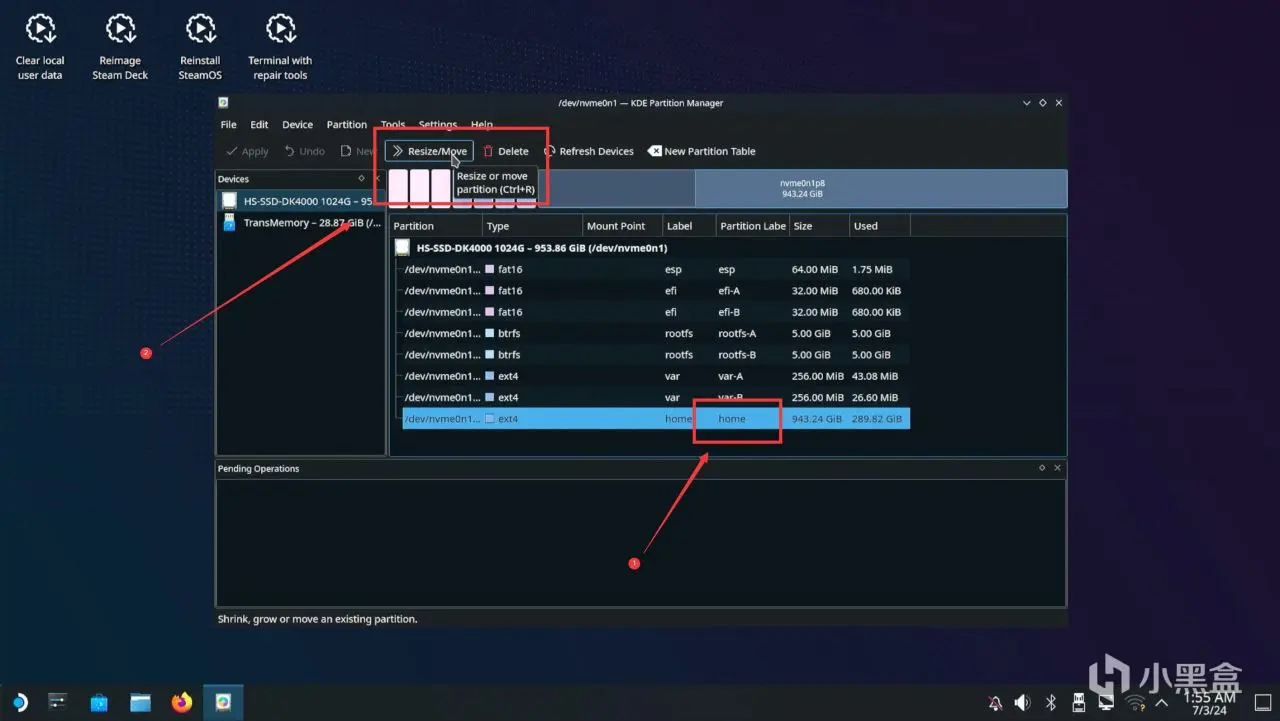Open the Reinstall SteamOS desktop shortcut
The height and width of the screenshot is (721, 1280).
tap(200, 47)
